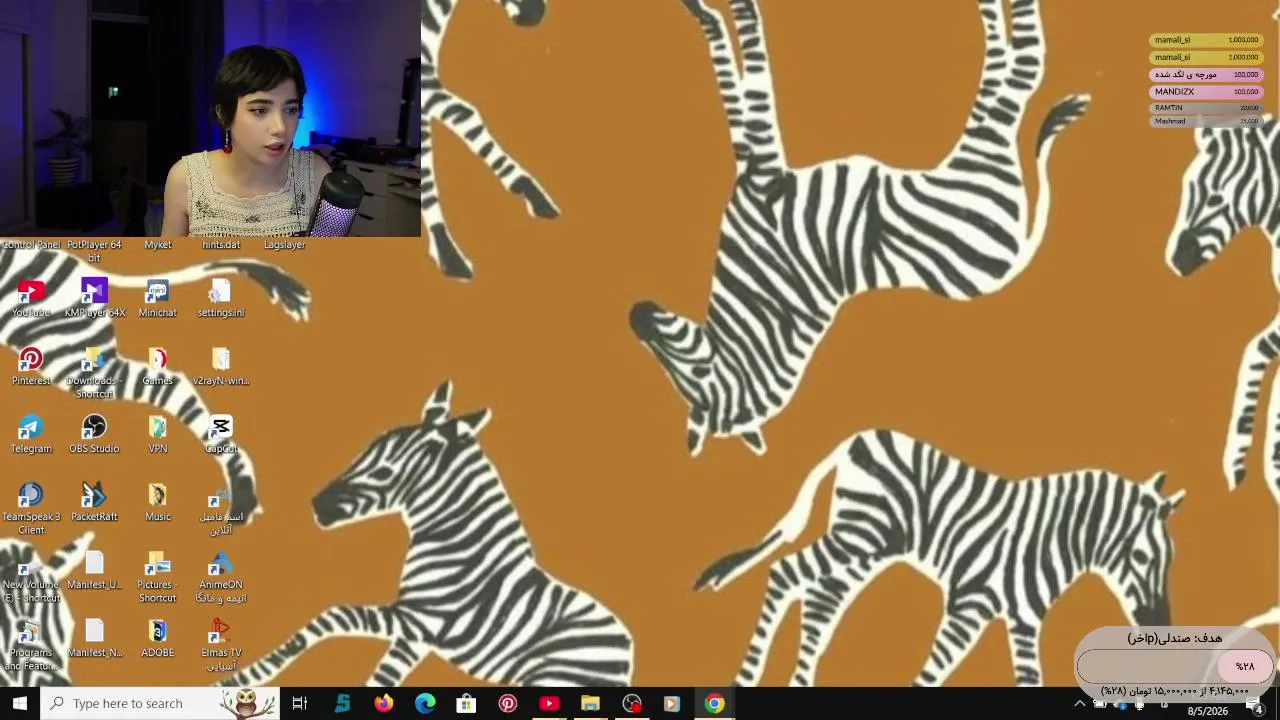The height and width of the screenshot is (720, 1280).
Task: Open the AnimeON desktop shortcut
Action: pos(221,577)
